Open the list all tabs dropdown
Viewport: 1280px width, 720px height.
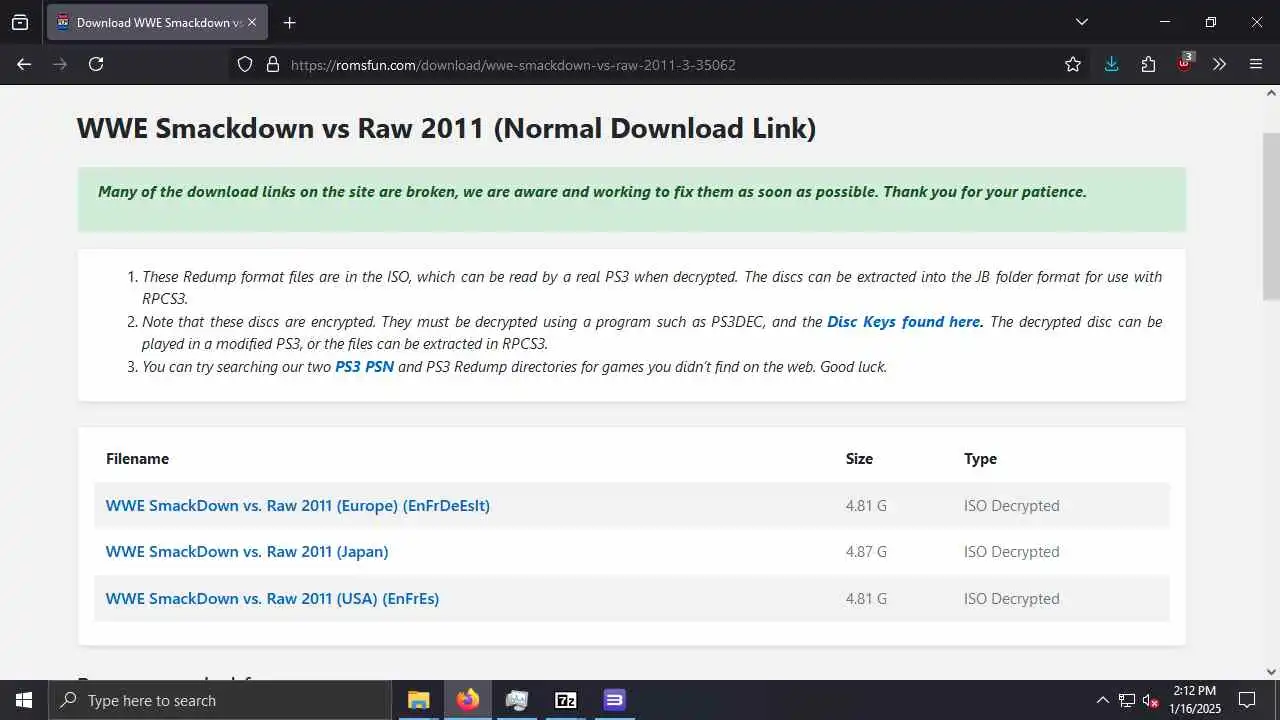point(1081,22)
